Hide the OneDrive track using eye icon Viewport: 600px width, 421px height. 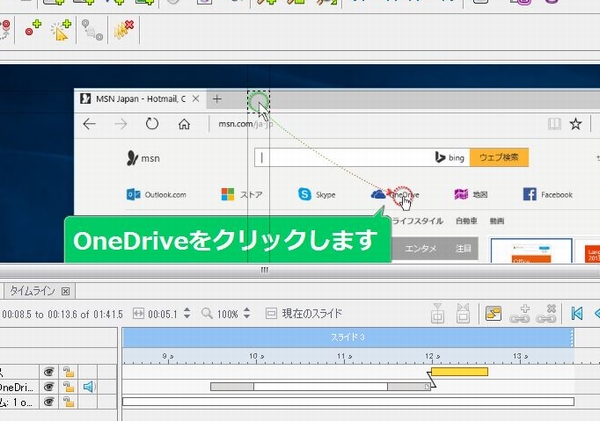click(x=46, y=387)
